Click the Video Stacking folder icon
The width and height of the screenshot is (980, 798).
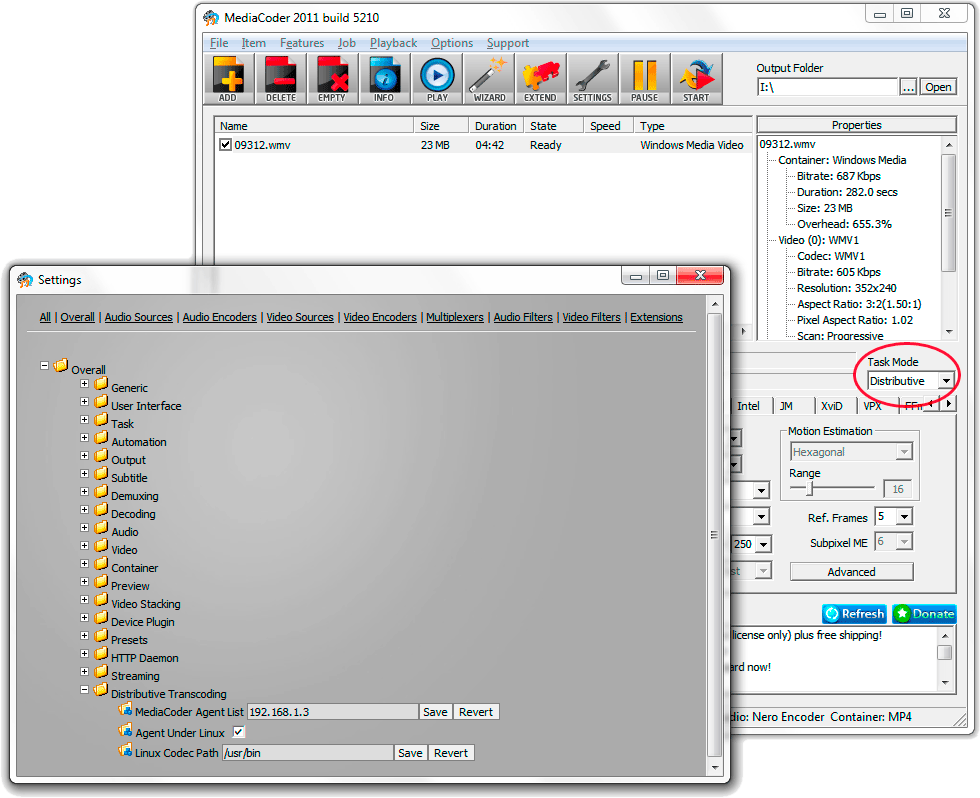coord(101,599)
